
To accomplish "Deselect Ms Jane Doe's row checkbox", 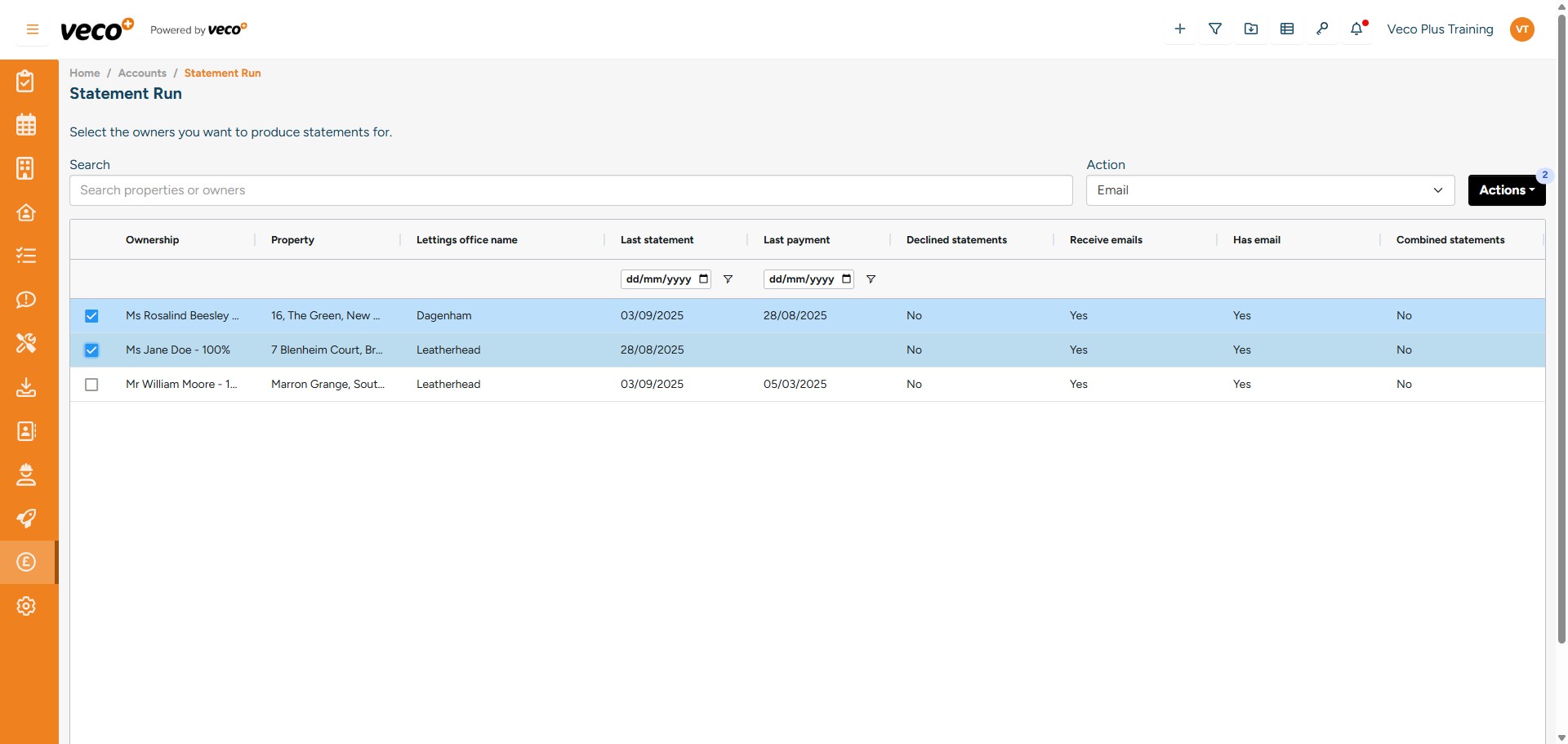I will tap(91, 350).
